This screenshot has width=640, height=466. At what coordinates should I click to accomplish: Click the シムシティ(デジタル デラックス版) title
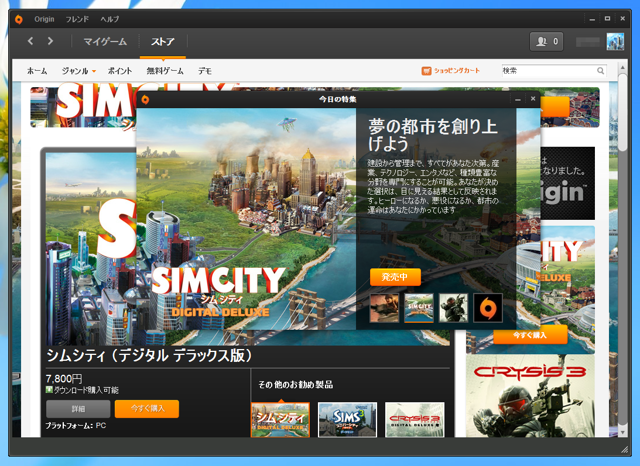tap(149, 356)
